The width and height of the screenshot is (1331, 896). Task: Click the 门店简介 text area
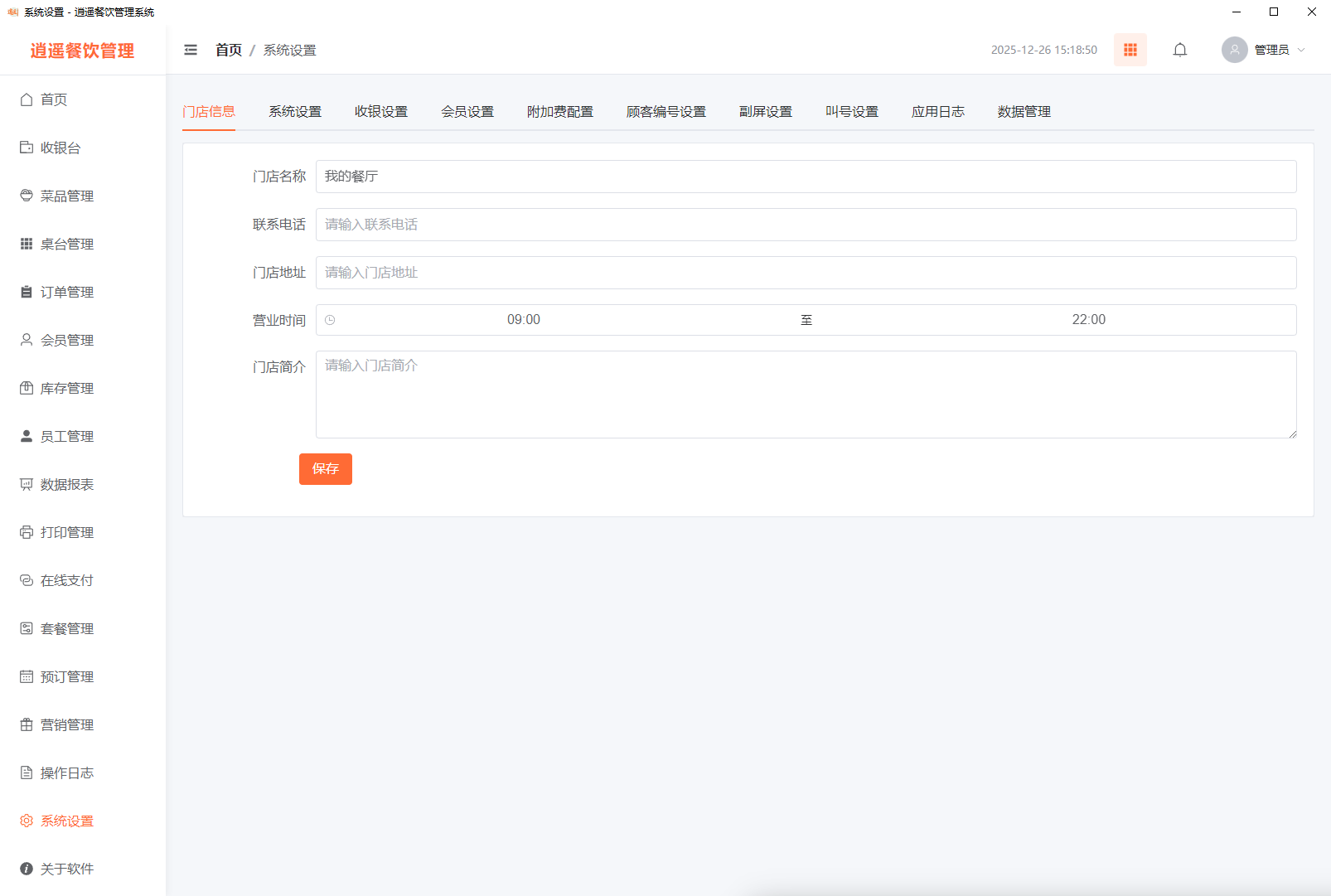(x=806, y=395)
